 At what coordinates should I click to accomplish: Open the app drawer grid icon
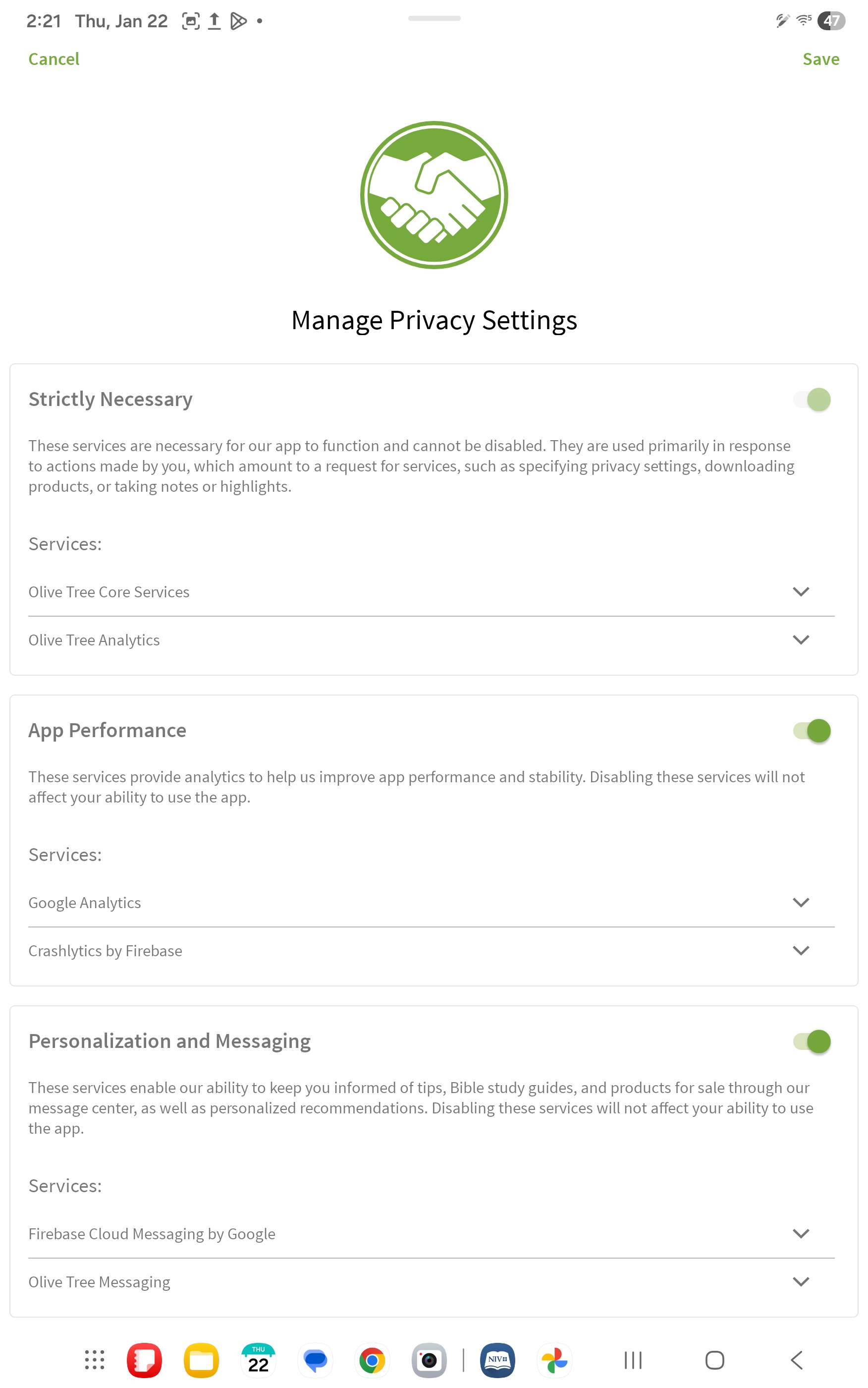coord(95,1359)
